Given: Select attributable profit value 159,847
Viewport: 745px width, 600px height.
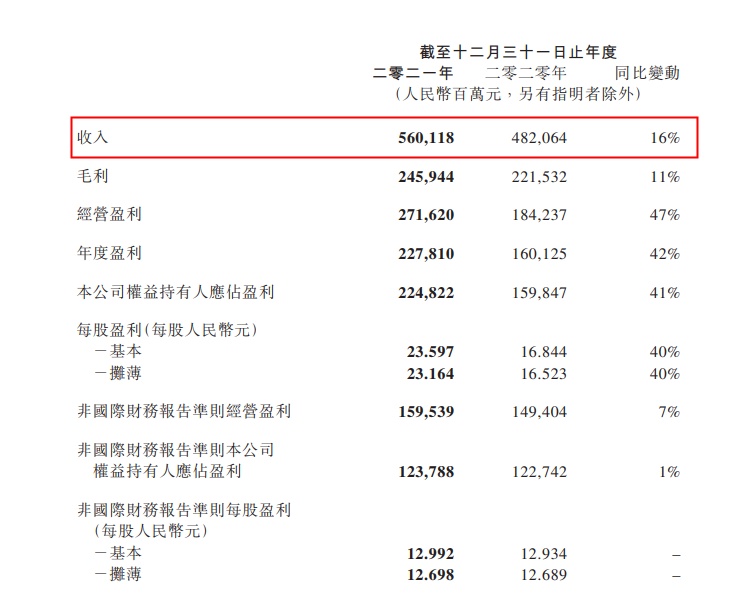Looking at the screenshot, I should pos(539,293).
